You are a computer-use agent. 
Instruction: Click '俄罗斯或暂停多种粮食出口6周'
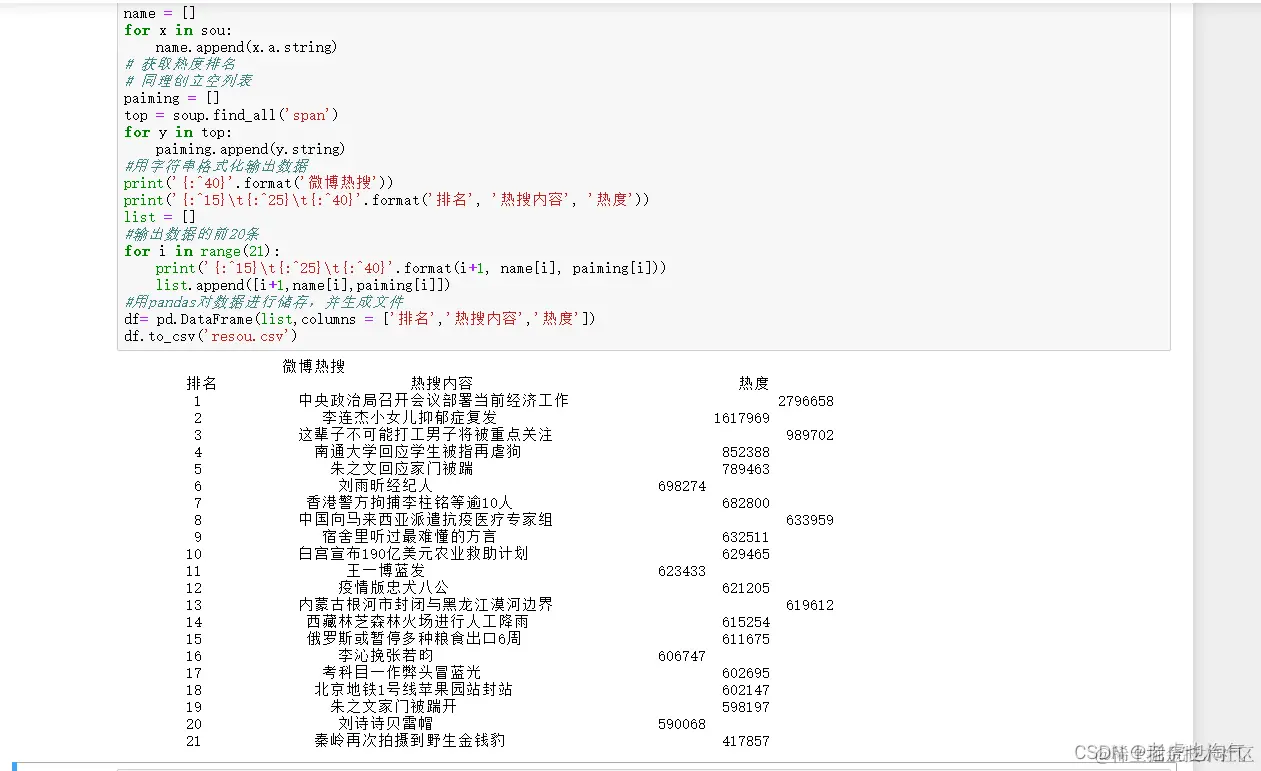pyautogui.click(x=414, y=638)
